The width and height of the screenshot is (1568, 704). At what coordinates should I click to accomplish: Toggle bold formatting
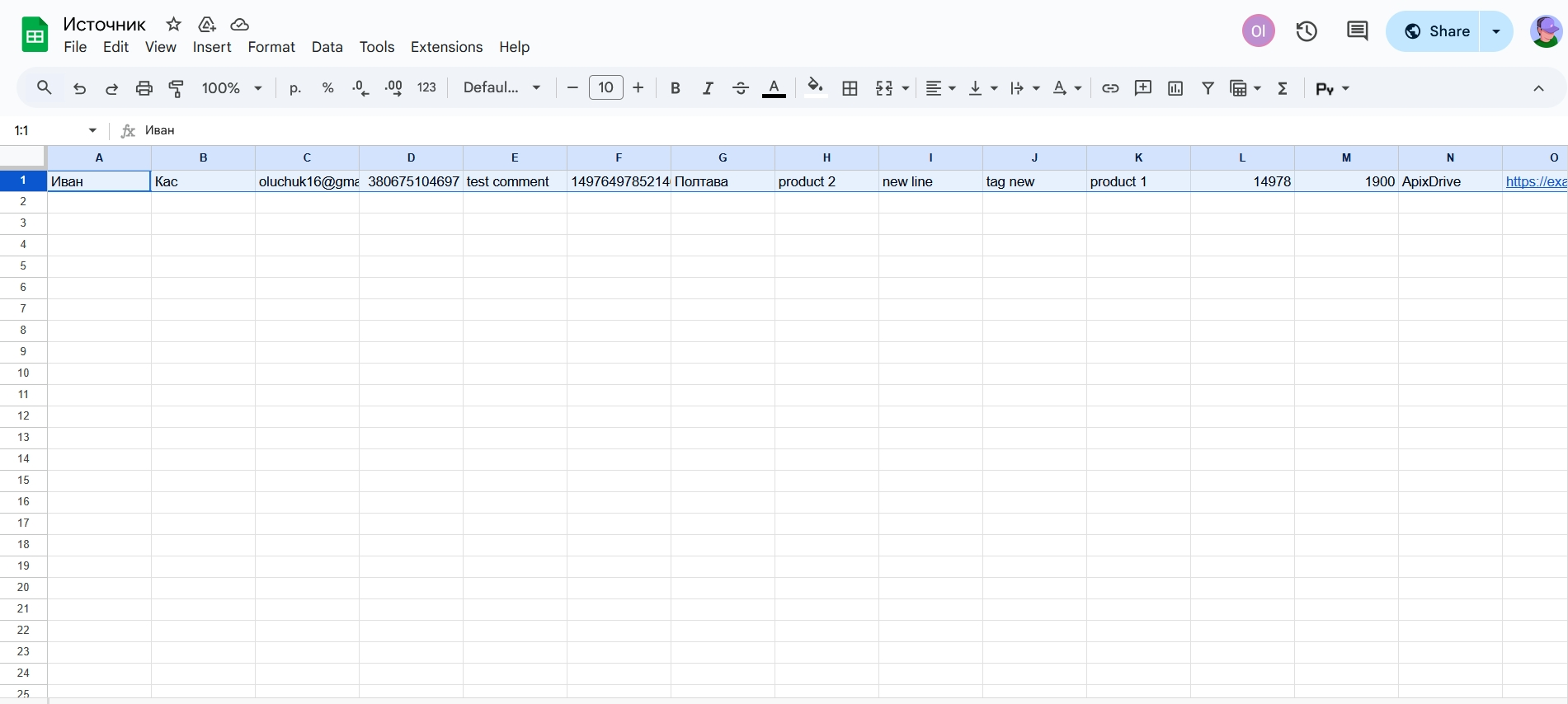(675, 88)
